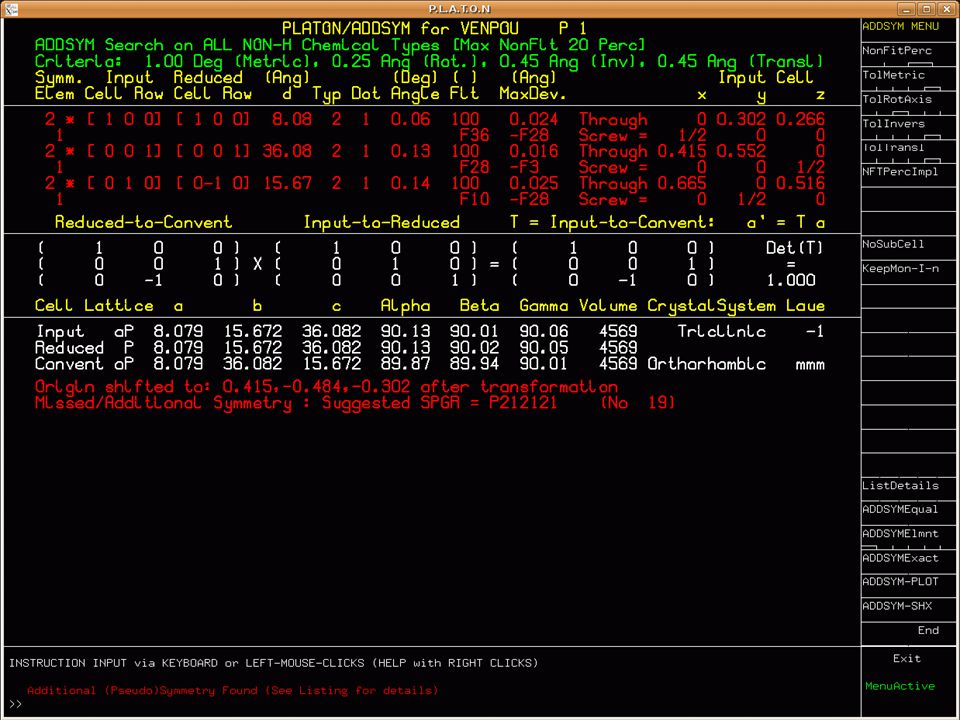
Task: Click the 'Criteria: 1.00 Deg (Metric)' line
Action: tap(429, 61)
